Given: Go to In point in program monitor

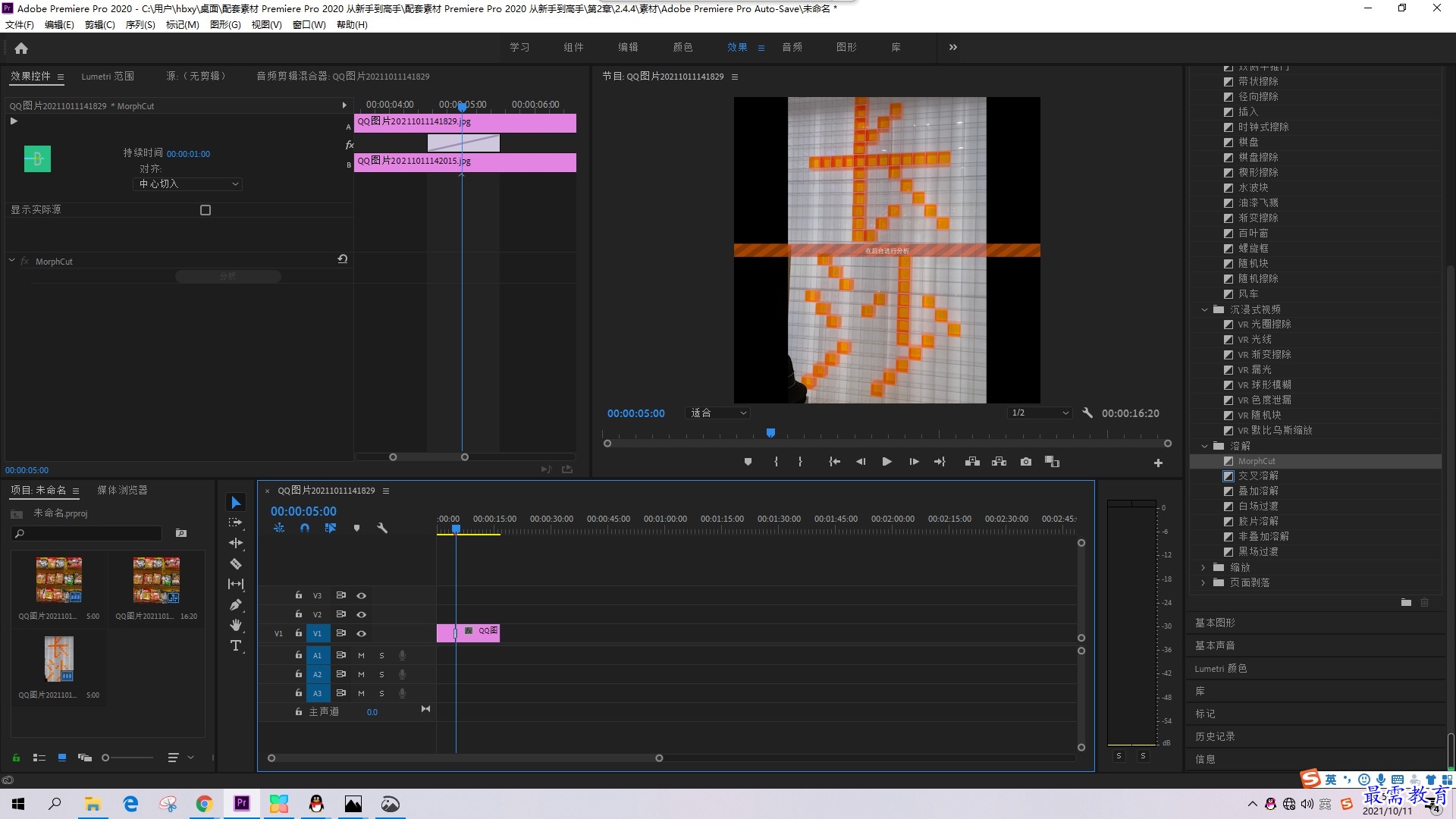Looking at the screenshot, I should [x=834, y=462].
